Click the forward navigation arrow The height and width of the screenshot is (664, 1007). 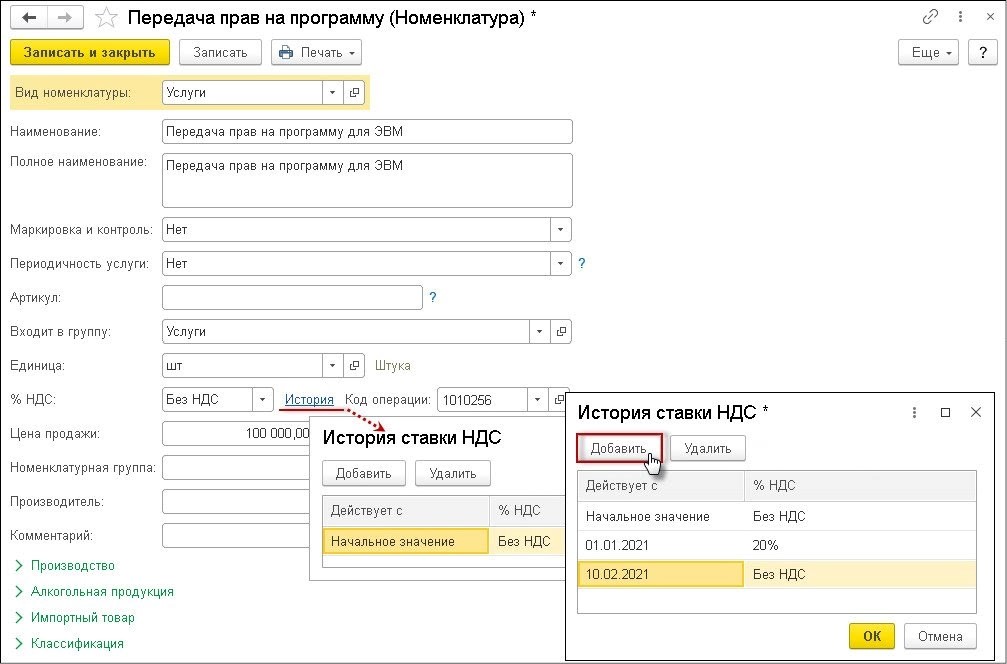tap(64, 18)
